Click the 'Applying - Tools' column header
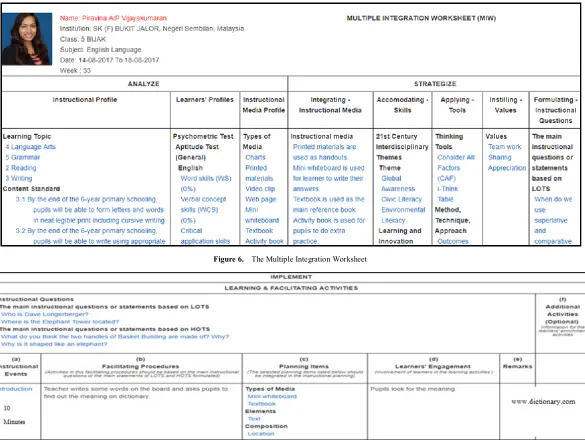Viewport: 585px width, 440px height. (x=457, y=105)
